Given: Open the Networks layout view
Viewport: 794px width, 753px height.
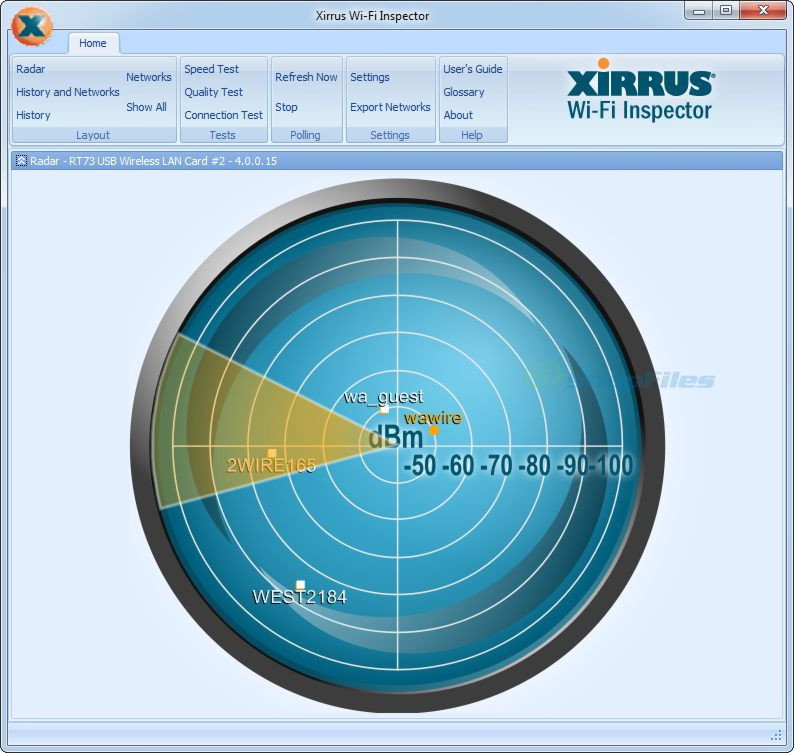Looking at the screenshot, I should point(149,77).
